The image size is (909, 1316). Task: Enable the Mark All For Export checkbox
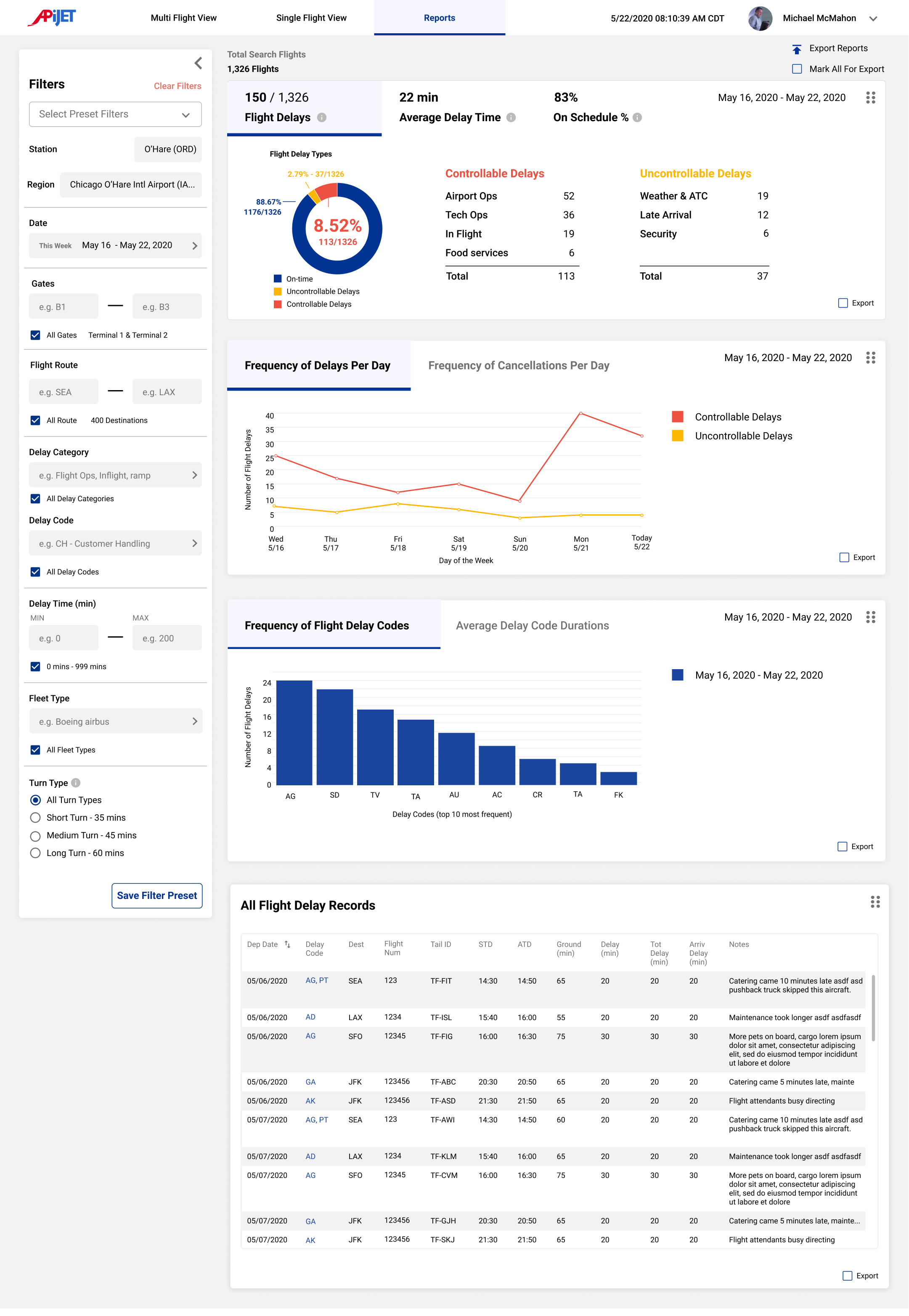point(797,69)
